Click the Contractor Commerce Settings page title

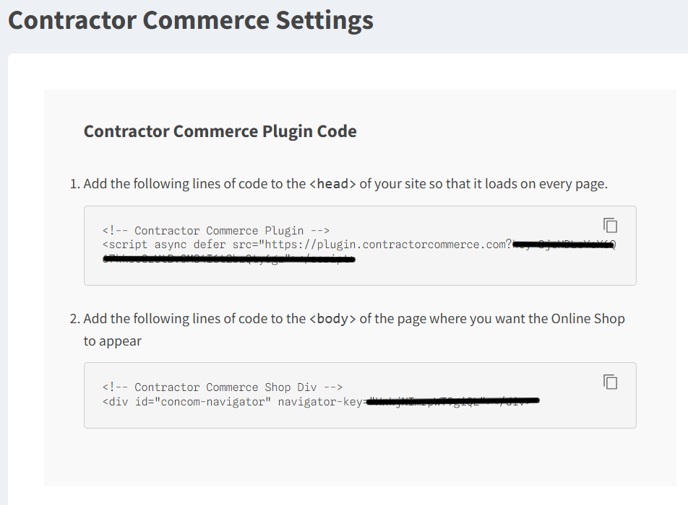[x=191, y=20]
